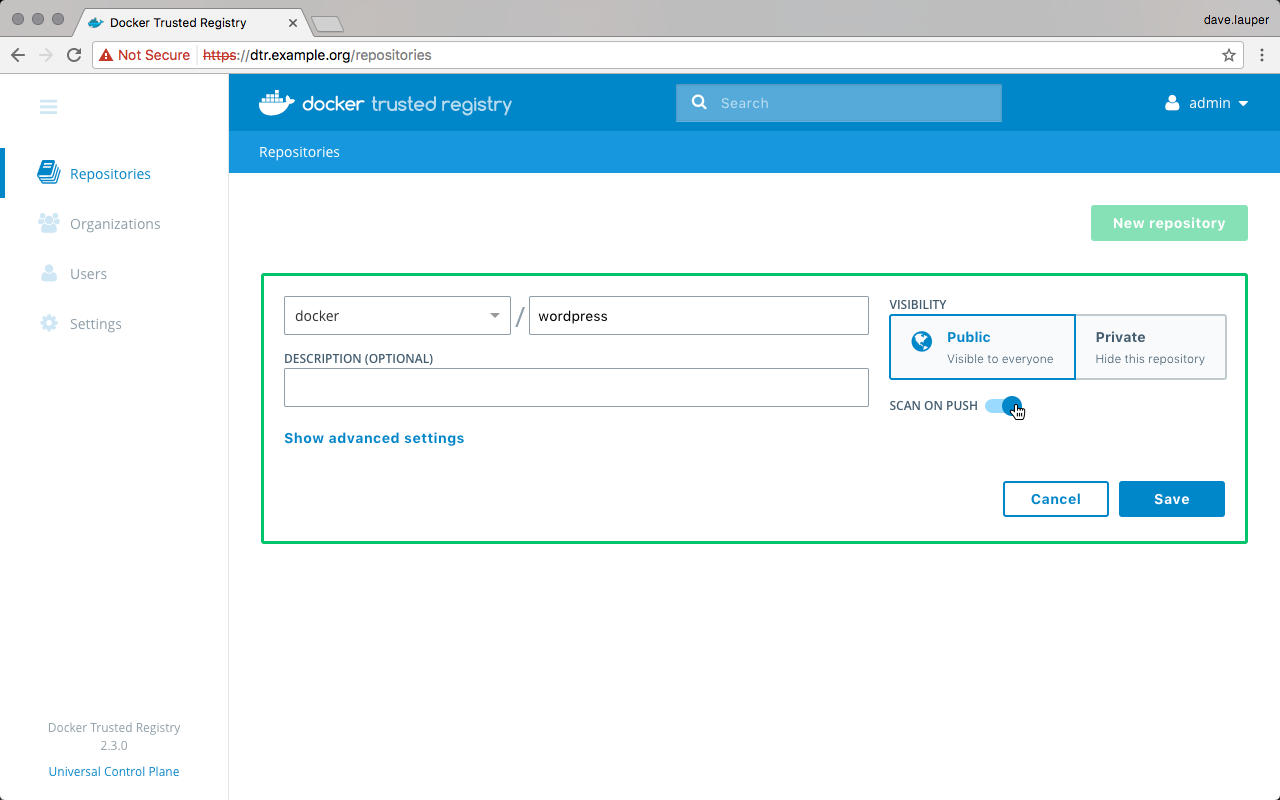Expand Show advanced settings
Image resolution: width=1280 pixels, height=800 pixels.
tap(374, 438)
